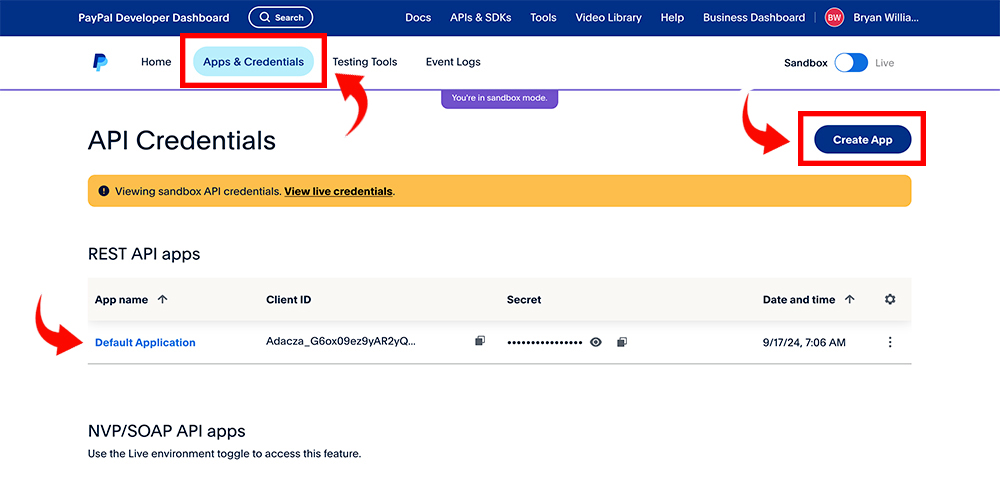Open the Docs menu
Viewport: 1000px width, 479px height.
[x=418, y=18]
